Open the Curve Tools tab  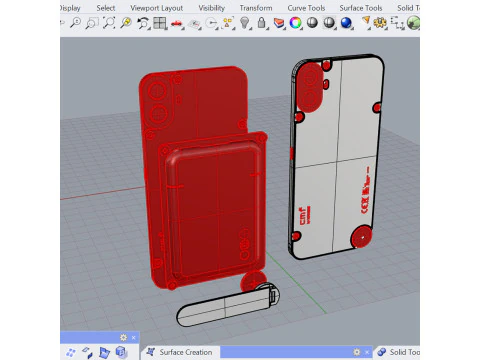[306, 8]
